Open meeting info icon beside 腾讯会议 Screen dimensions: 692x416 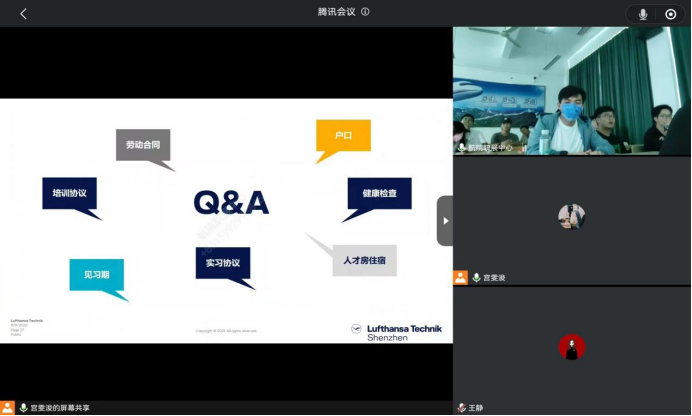(365, 12)
